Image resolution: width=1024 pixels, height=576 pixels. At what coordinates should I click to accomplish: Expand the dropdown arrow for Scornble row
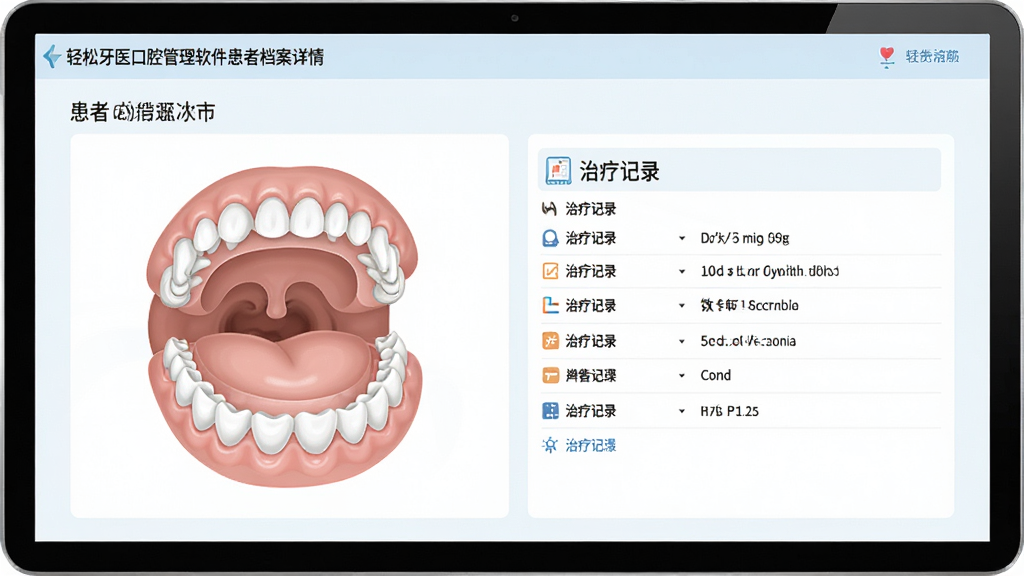[682, 306]
